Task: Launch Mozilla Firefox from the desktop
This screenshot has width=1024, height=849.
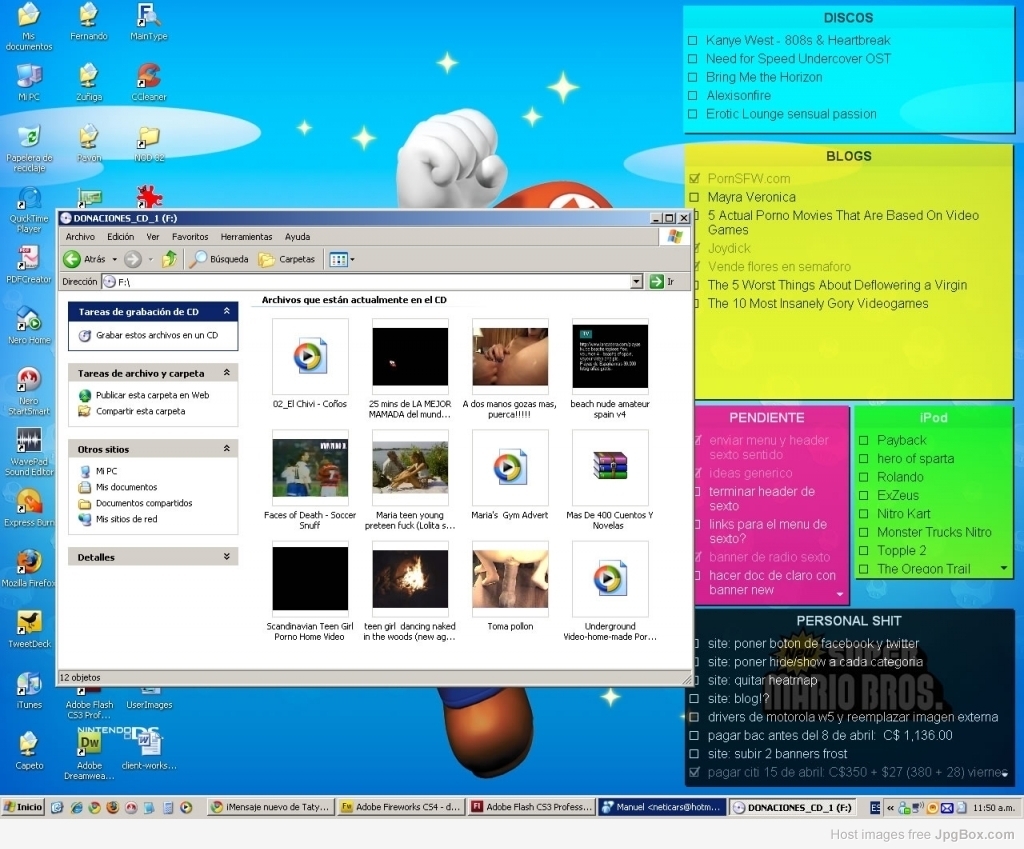Action: (29, 568)
